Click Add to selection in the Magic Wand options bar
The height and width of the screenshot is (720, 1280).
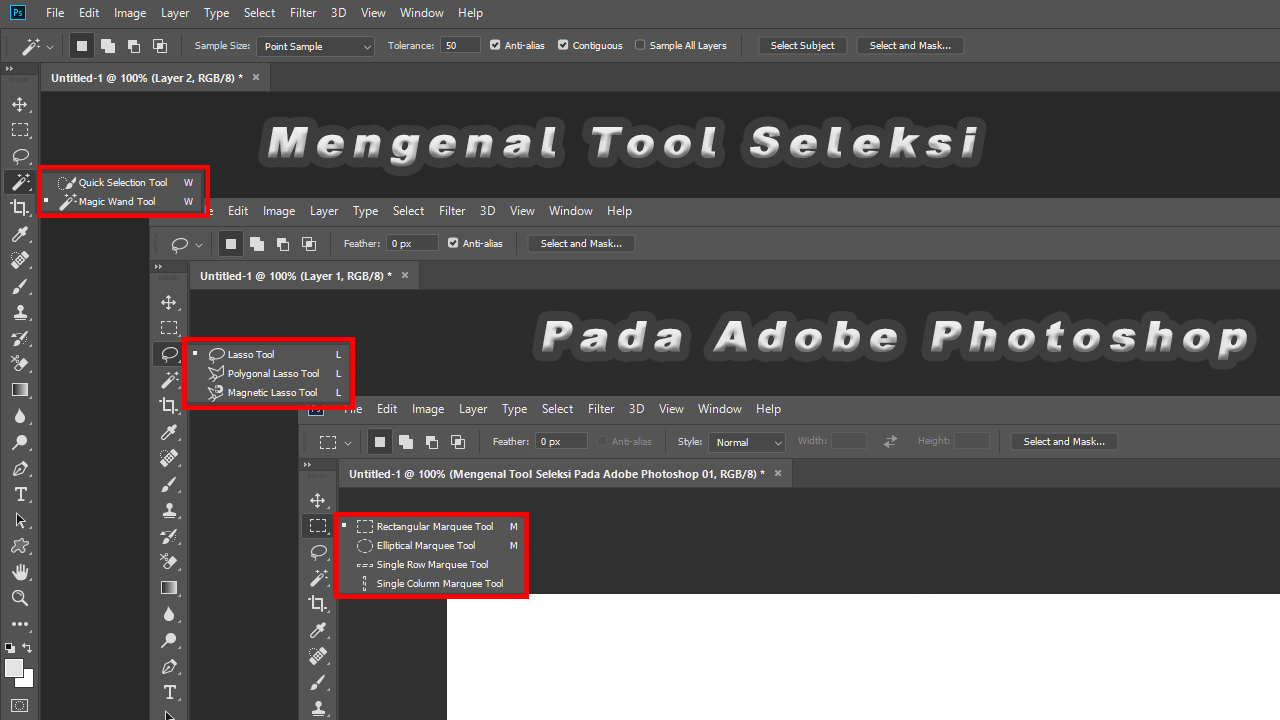108,46
